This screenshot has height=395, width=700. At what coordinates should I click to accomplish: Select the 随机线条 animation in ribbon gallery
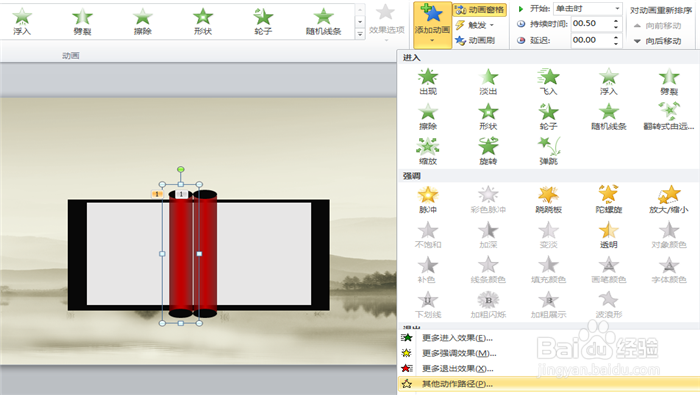point(324,22)
